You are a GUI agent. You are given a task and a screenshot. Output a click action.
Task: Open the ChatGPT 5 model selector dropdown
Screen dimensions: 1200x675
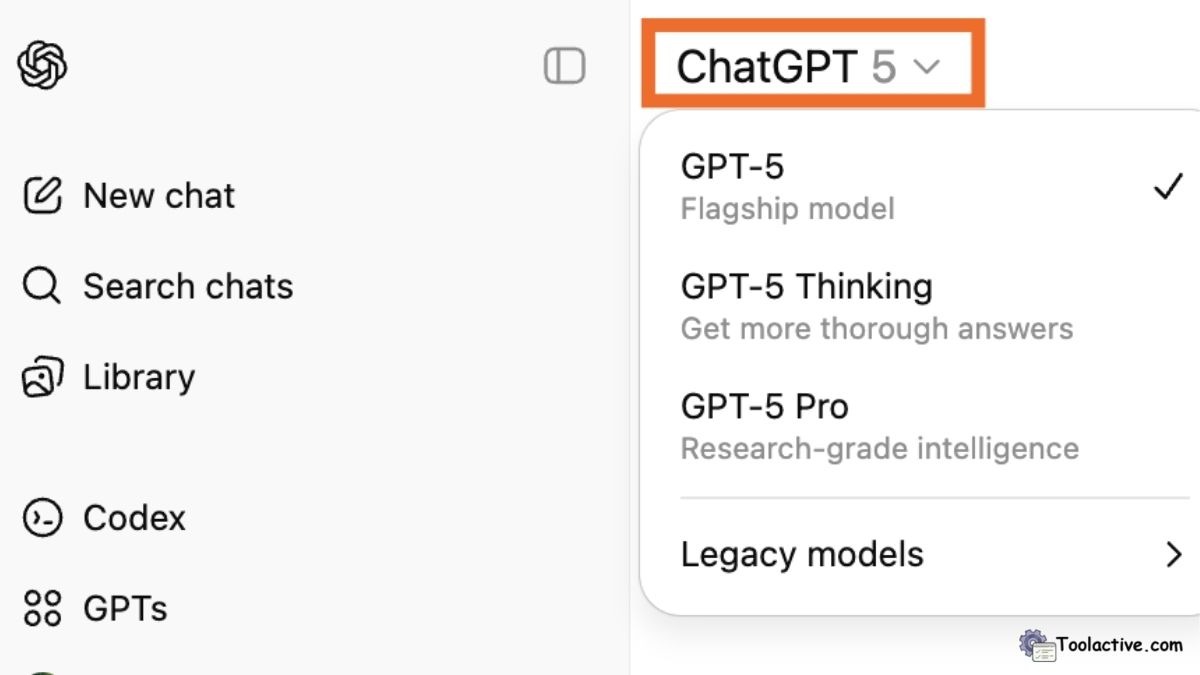tap(810, 67)
